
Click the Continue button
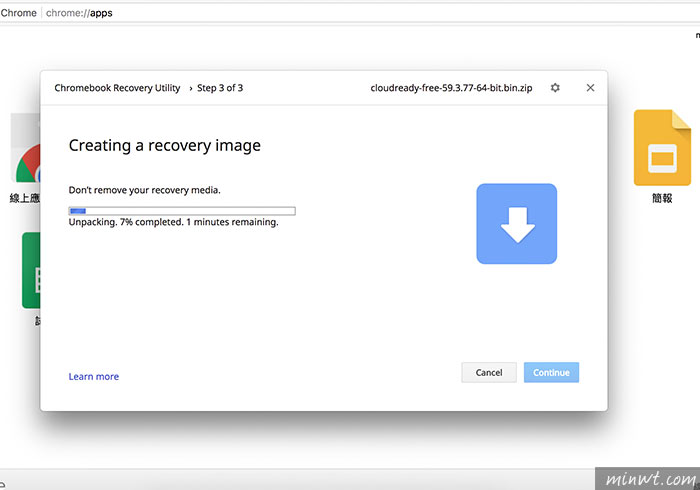click(x=551, y=372)
